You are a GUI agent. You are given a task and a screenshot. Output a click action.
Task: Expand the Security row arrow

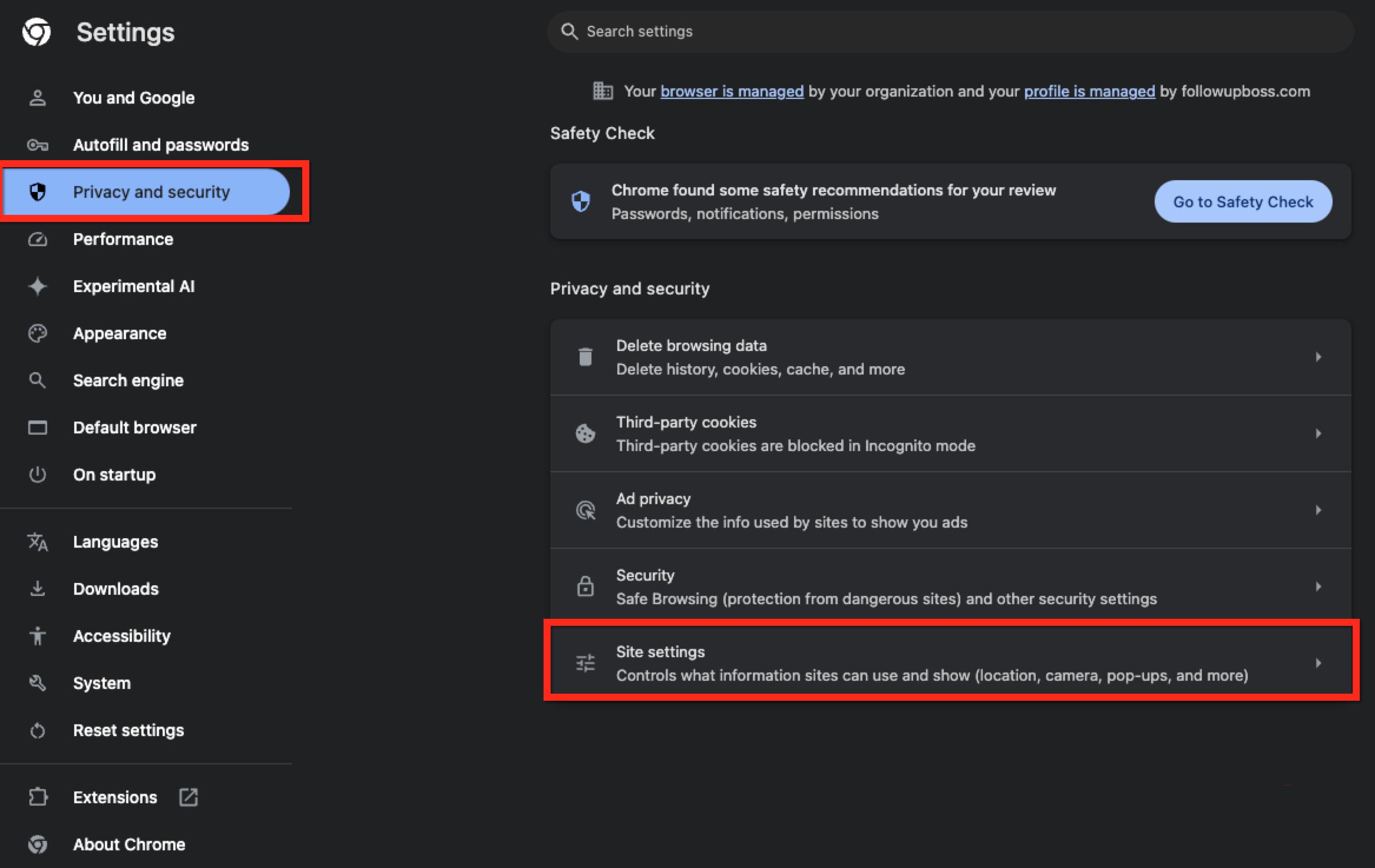[1318, 587]
